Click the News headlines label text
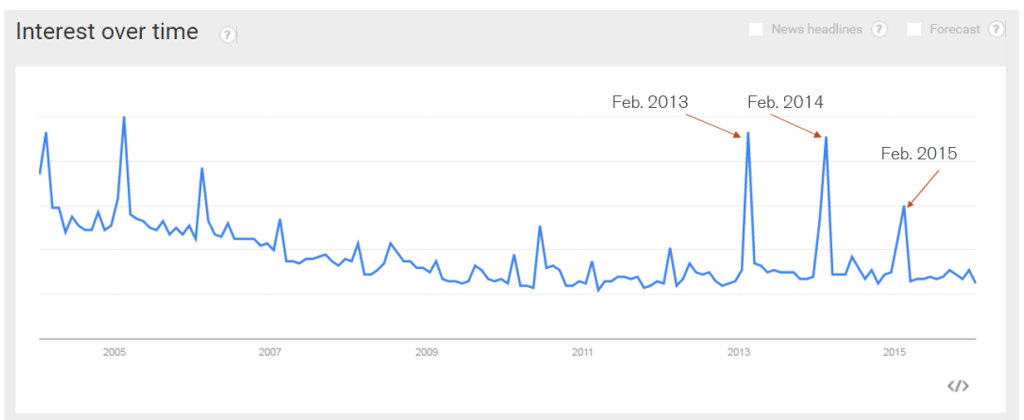The height and width of the screenshot is (420, 1024). 817,29
